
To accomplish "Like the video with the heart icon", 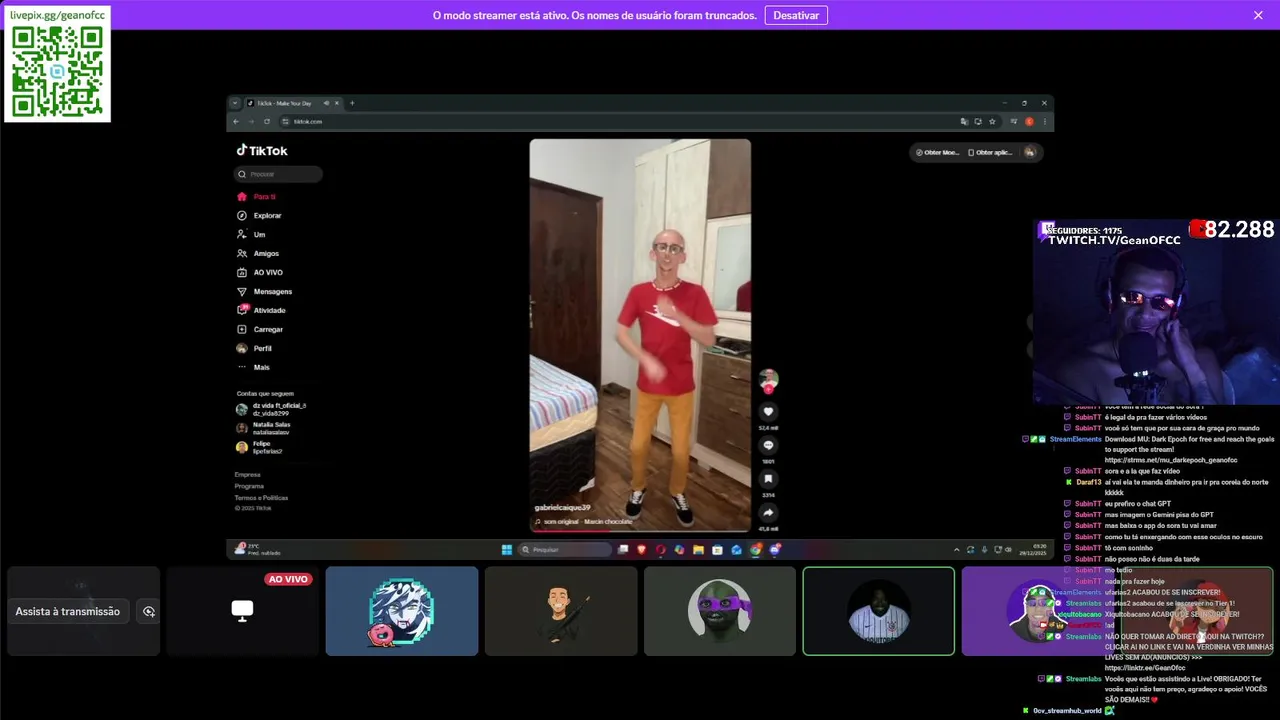I will (x=768, y=412).
